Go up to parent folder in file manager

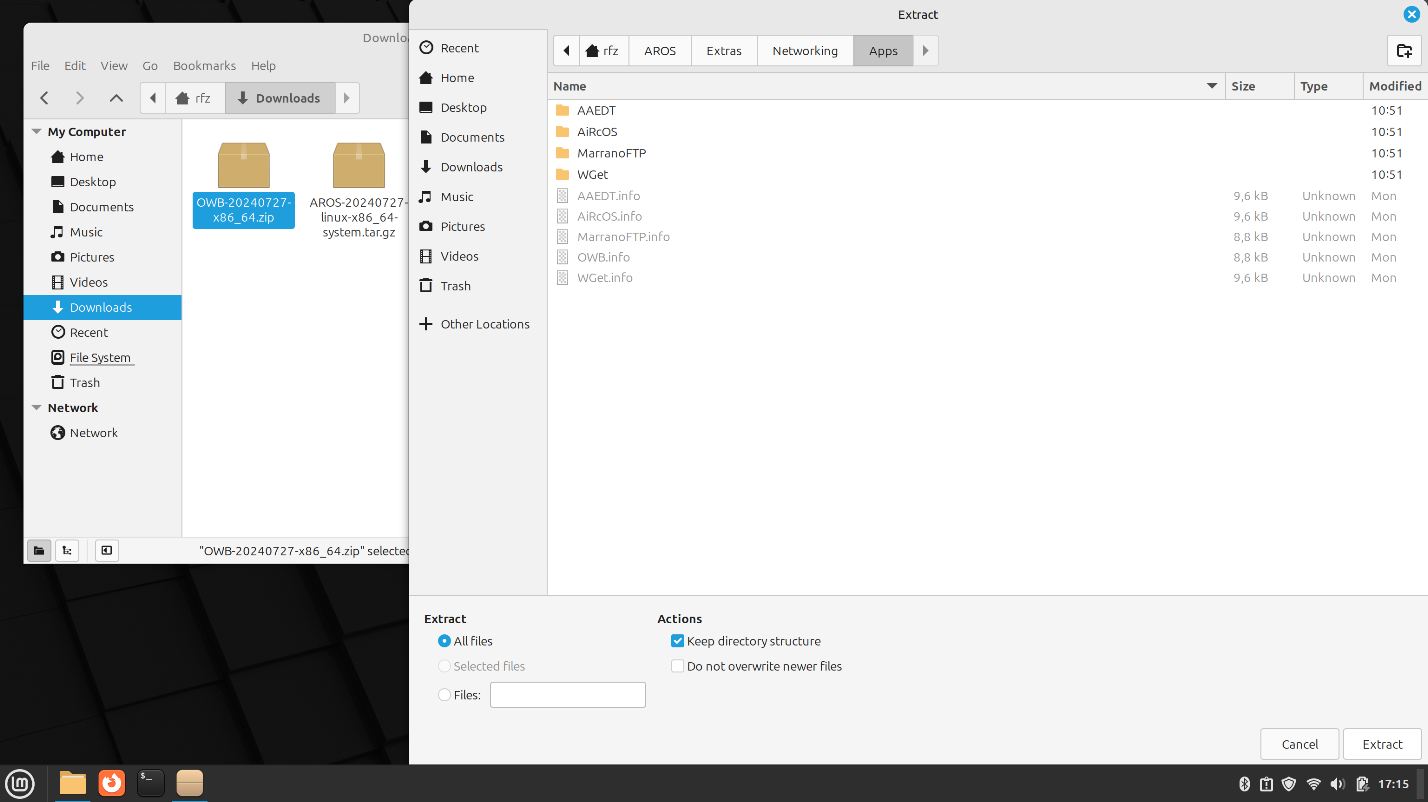[116, 98]
